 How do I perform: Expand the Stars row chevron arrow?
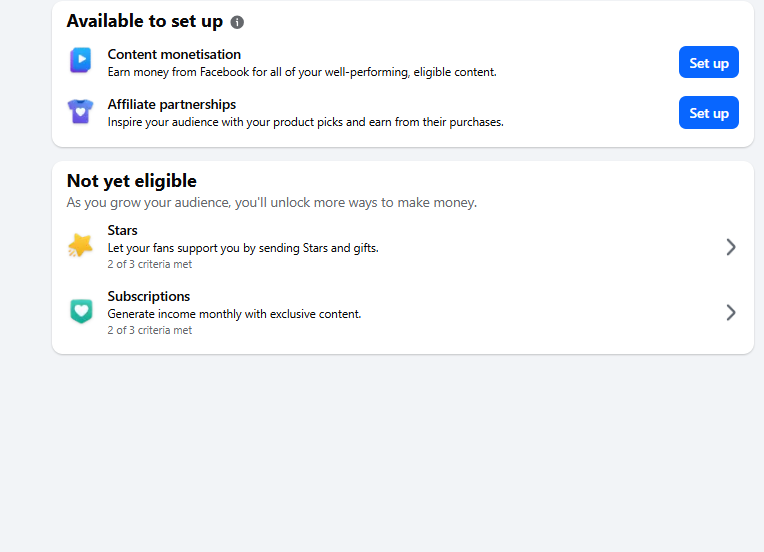coord(731,247)
